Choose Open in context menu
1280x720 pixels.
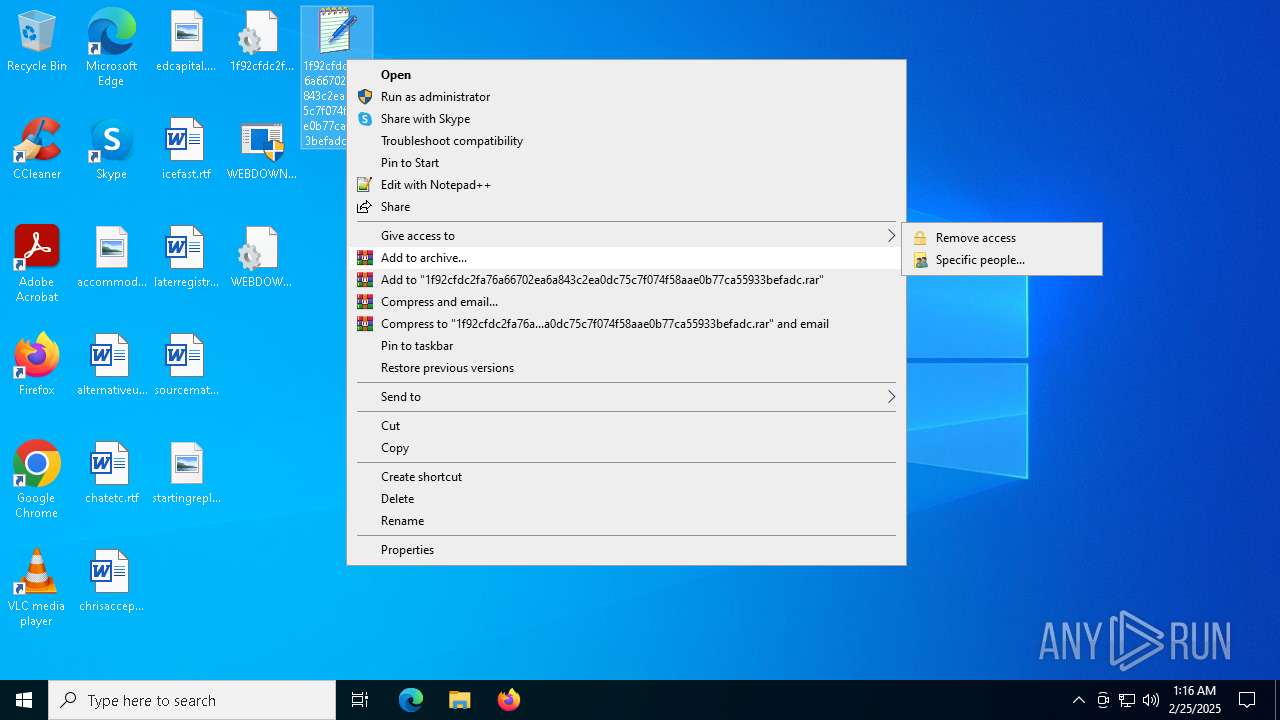(626, 75)
